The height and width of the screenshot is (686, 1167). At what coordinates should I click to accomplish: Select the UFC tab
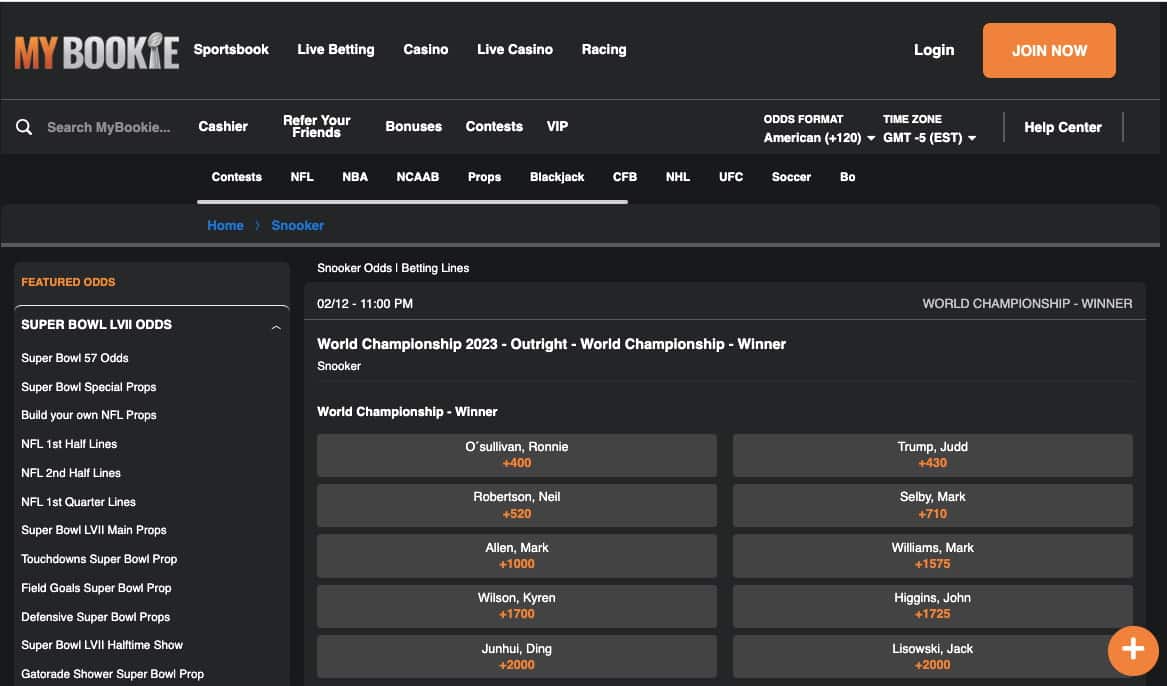tap(731, 177)
